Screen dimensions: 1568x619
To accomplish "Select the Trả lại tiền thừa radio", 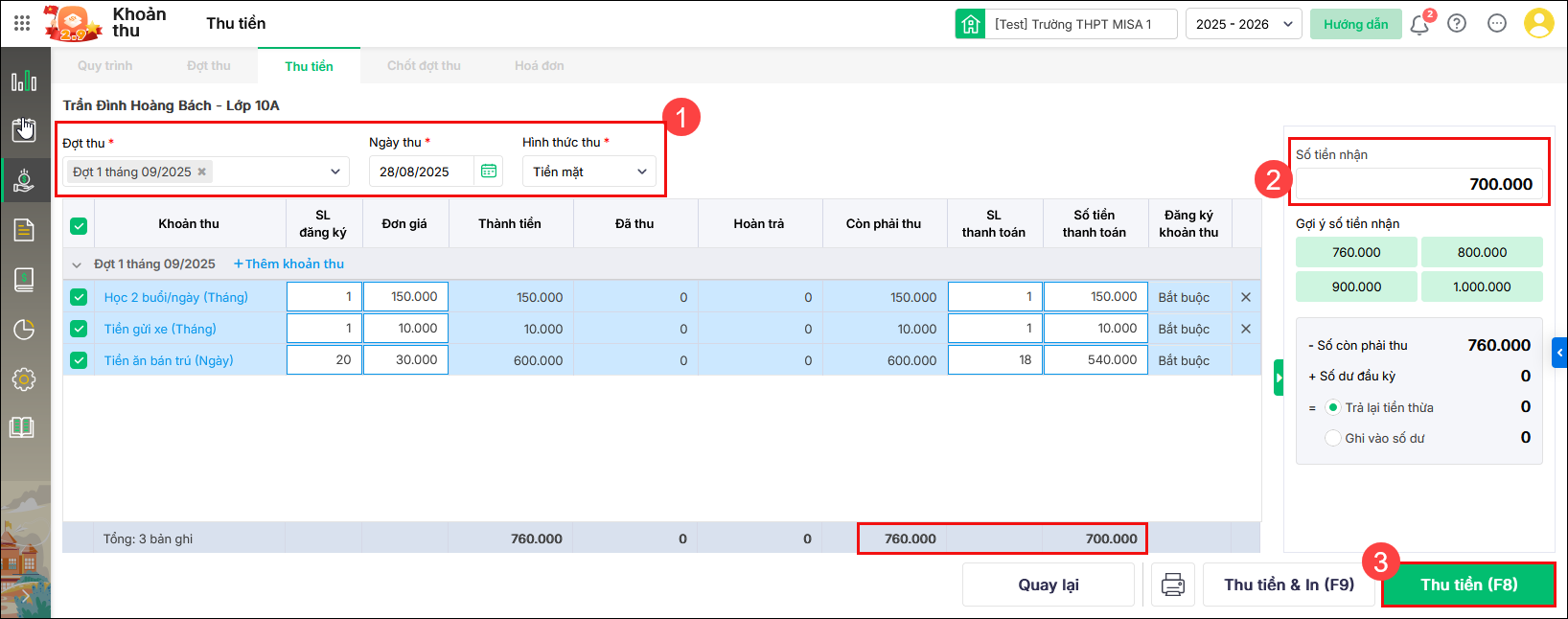I will click(1332, 407).
